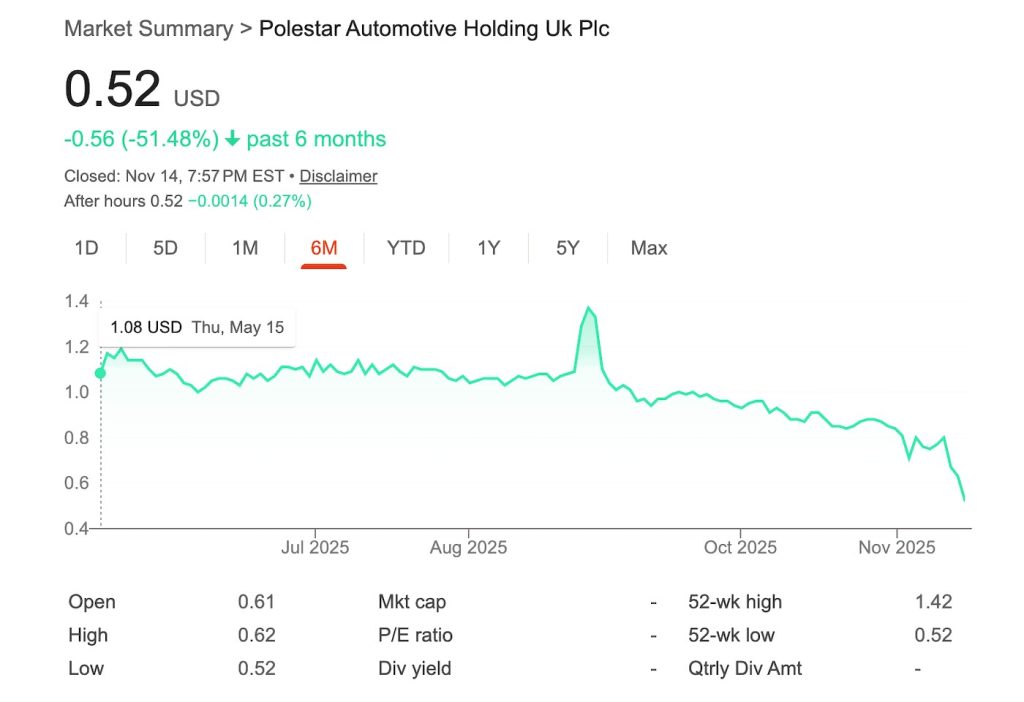Click the 52-wk high value 1.42
1024x702 pixels.
[933, 602]
